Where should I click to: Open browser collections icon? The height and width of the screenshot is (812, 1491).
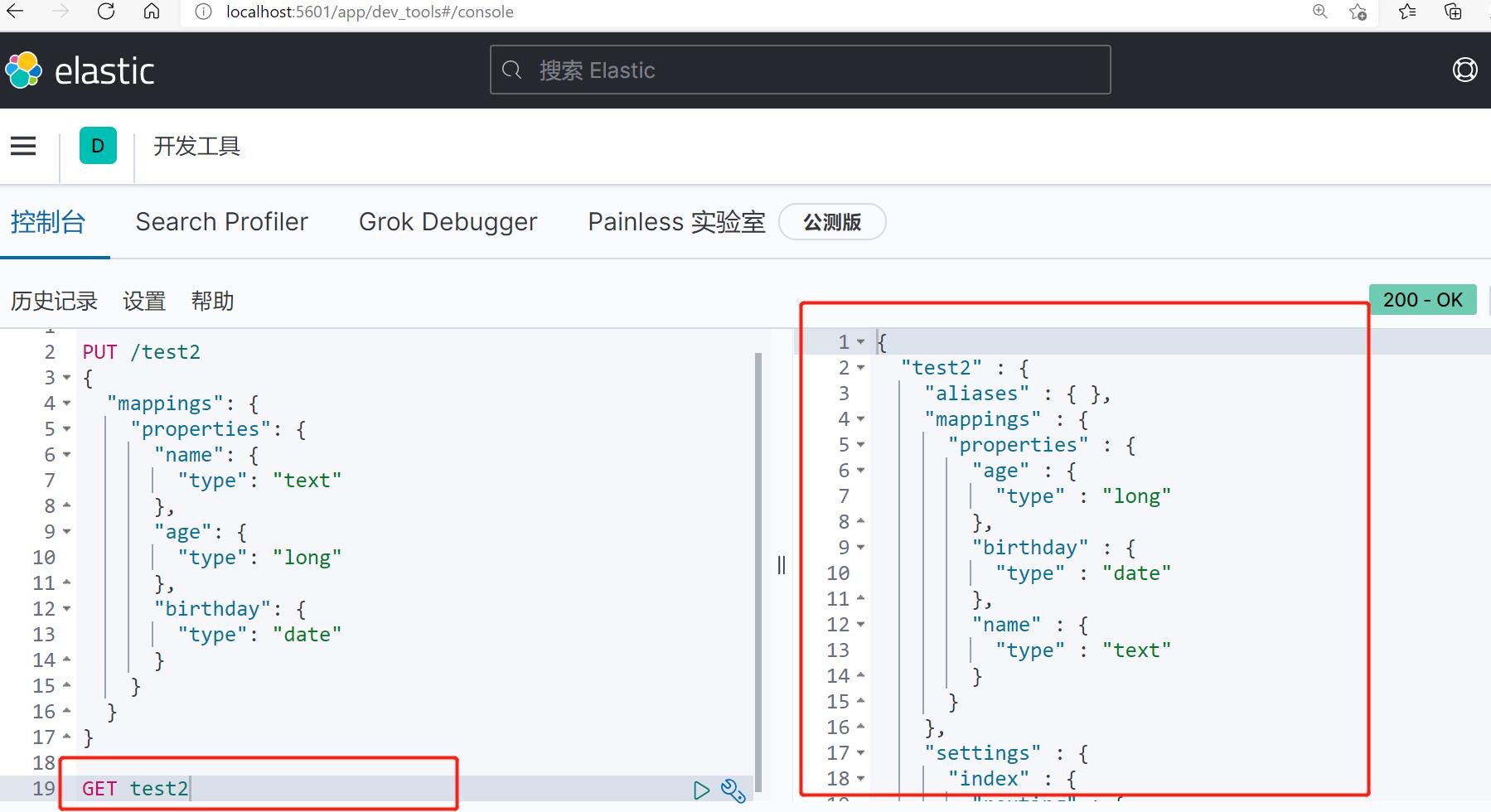(1453, 12)
